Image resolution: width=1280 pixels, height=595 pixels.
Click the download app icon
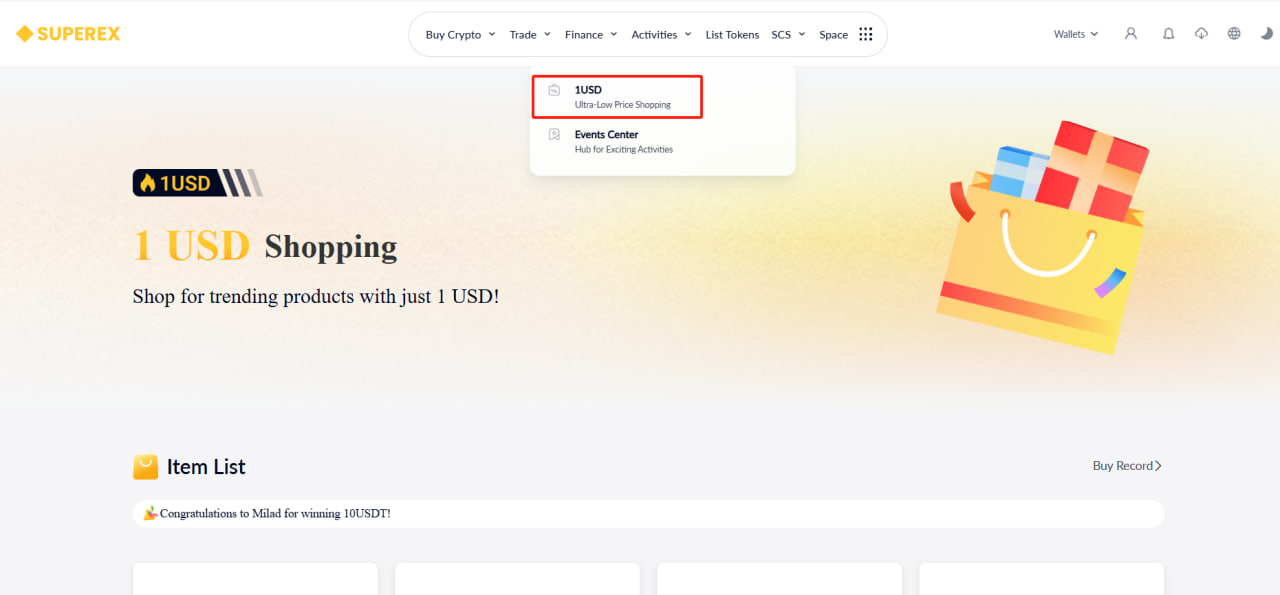1201,33
